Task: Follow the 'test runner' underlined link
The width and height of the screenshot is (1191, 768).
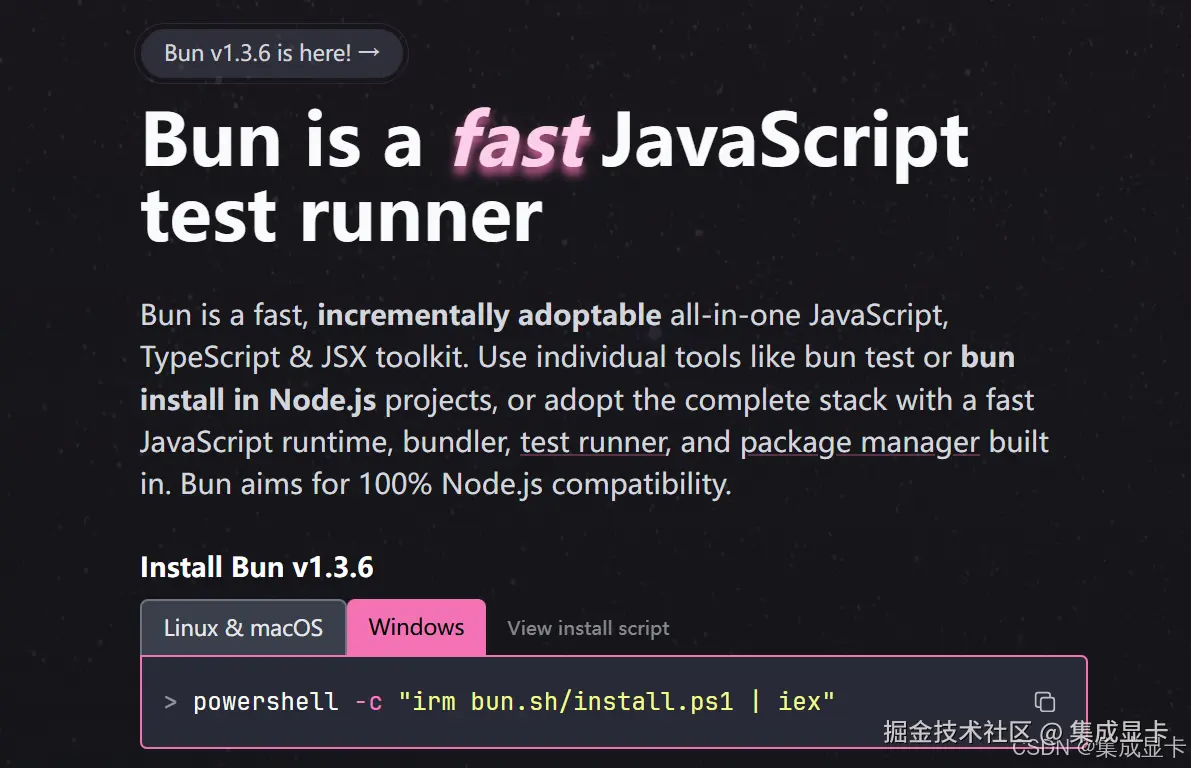Action: 593,442
